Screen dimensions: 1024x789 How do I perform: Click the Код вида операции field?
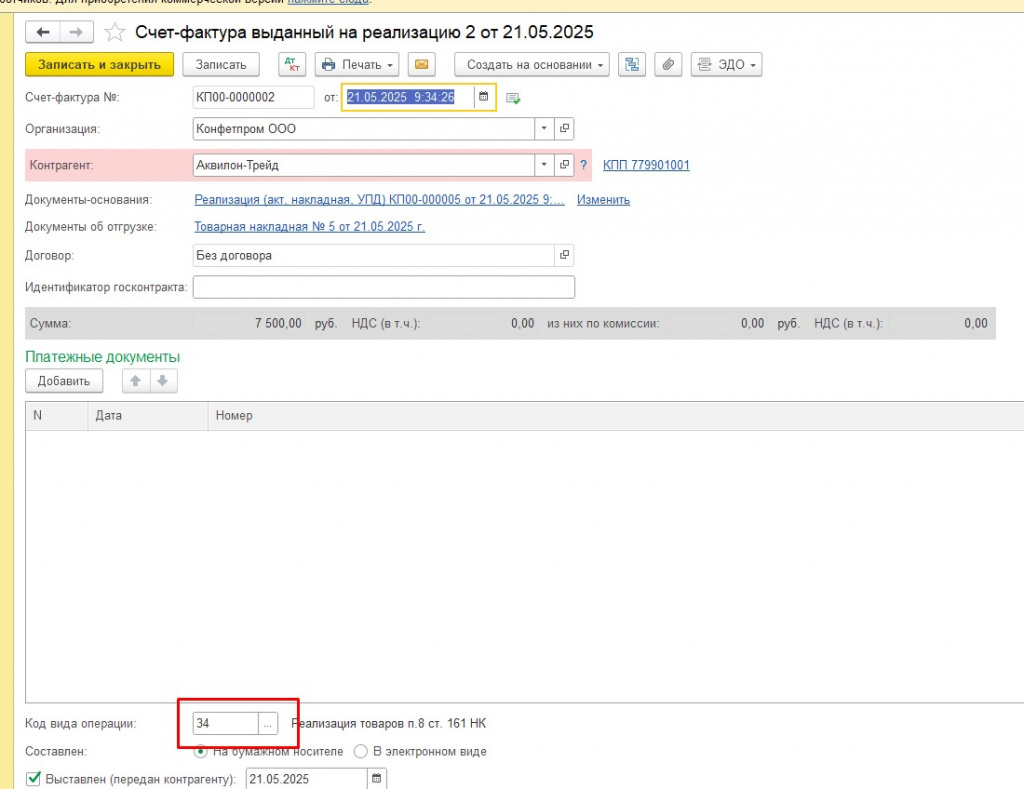coord(226,724)
